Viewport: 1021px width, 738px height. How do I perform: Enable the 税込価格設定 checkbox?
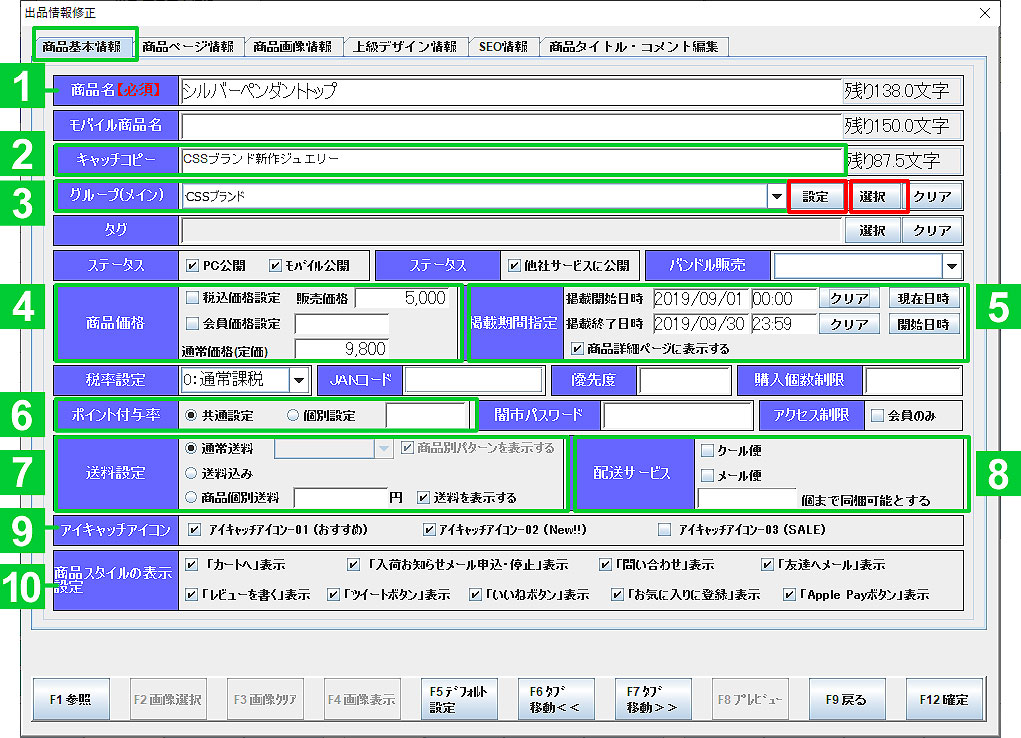tap(193, 298)
